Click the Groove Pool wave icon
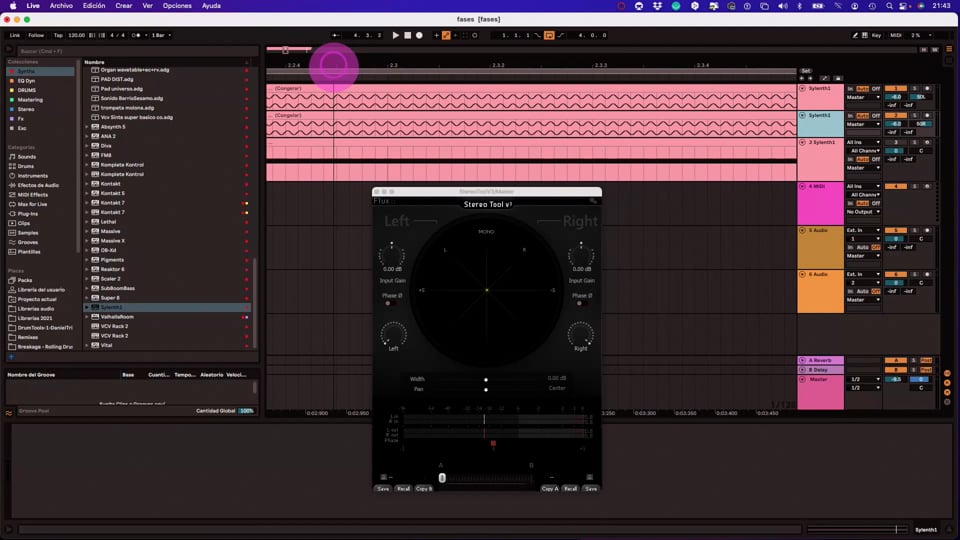 9,413
